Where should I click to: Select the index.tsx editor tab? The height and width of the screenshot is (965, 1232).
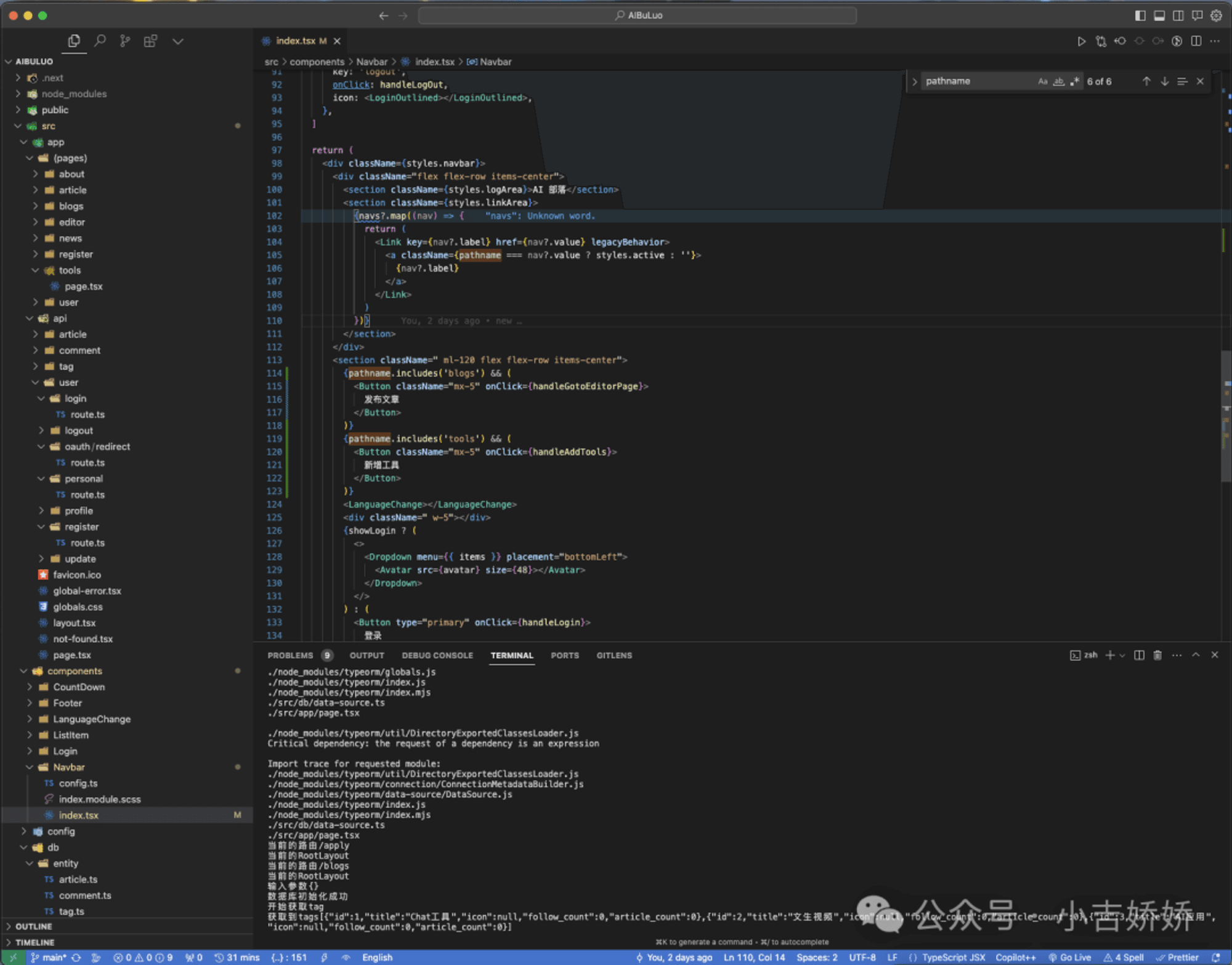(x=301, y=41)
